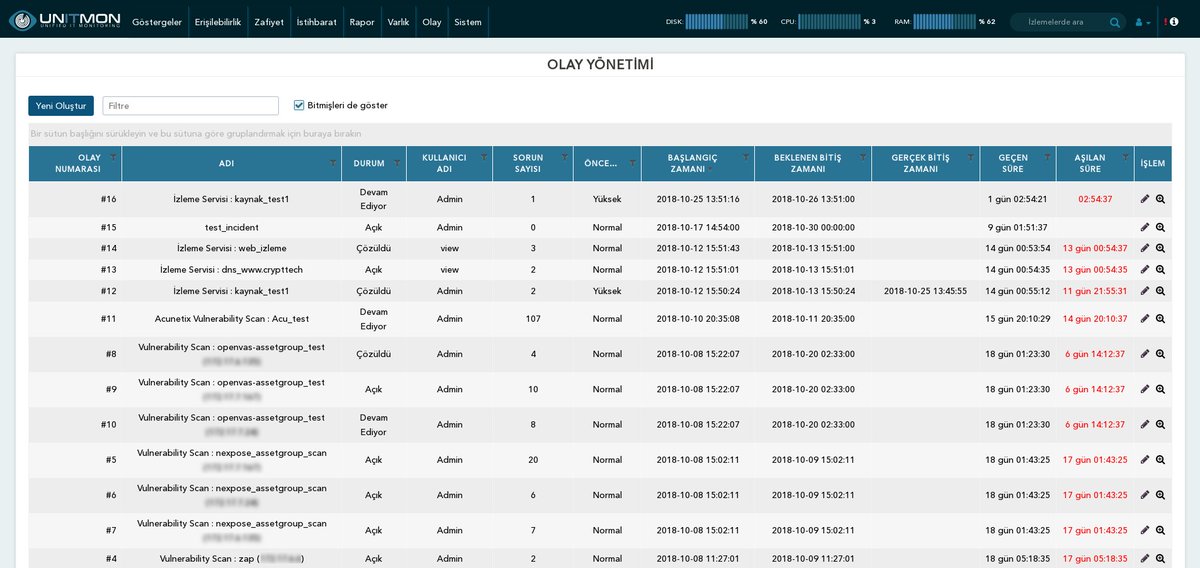Open filter for Gerçek Bitiş Zamanı column
The image size is (1200, 568).
click(x=970, y=157)
